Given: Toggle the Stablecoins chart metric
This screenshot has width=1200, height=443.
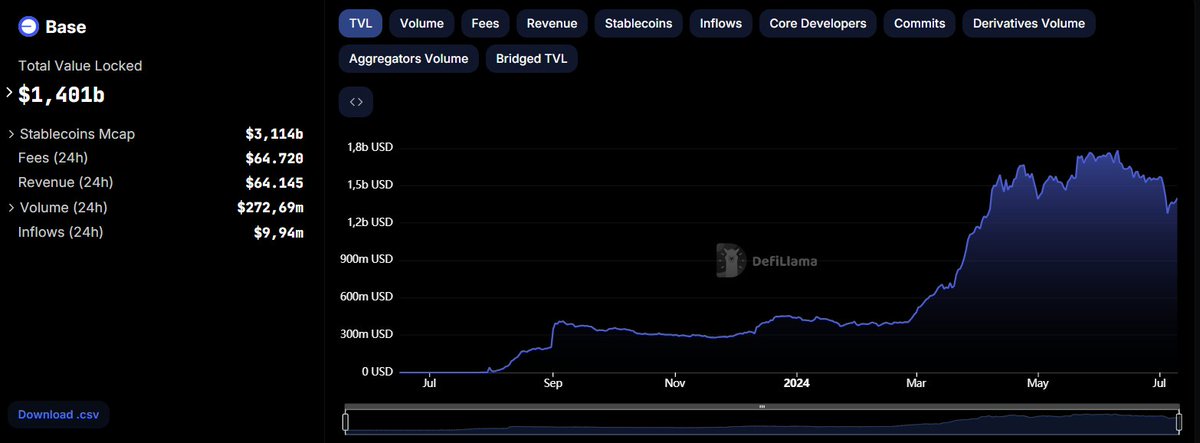Looking at the screenshot, I should (x=639, y=23).
